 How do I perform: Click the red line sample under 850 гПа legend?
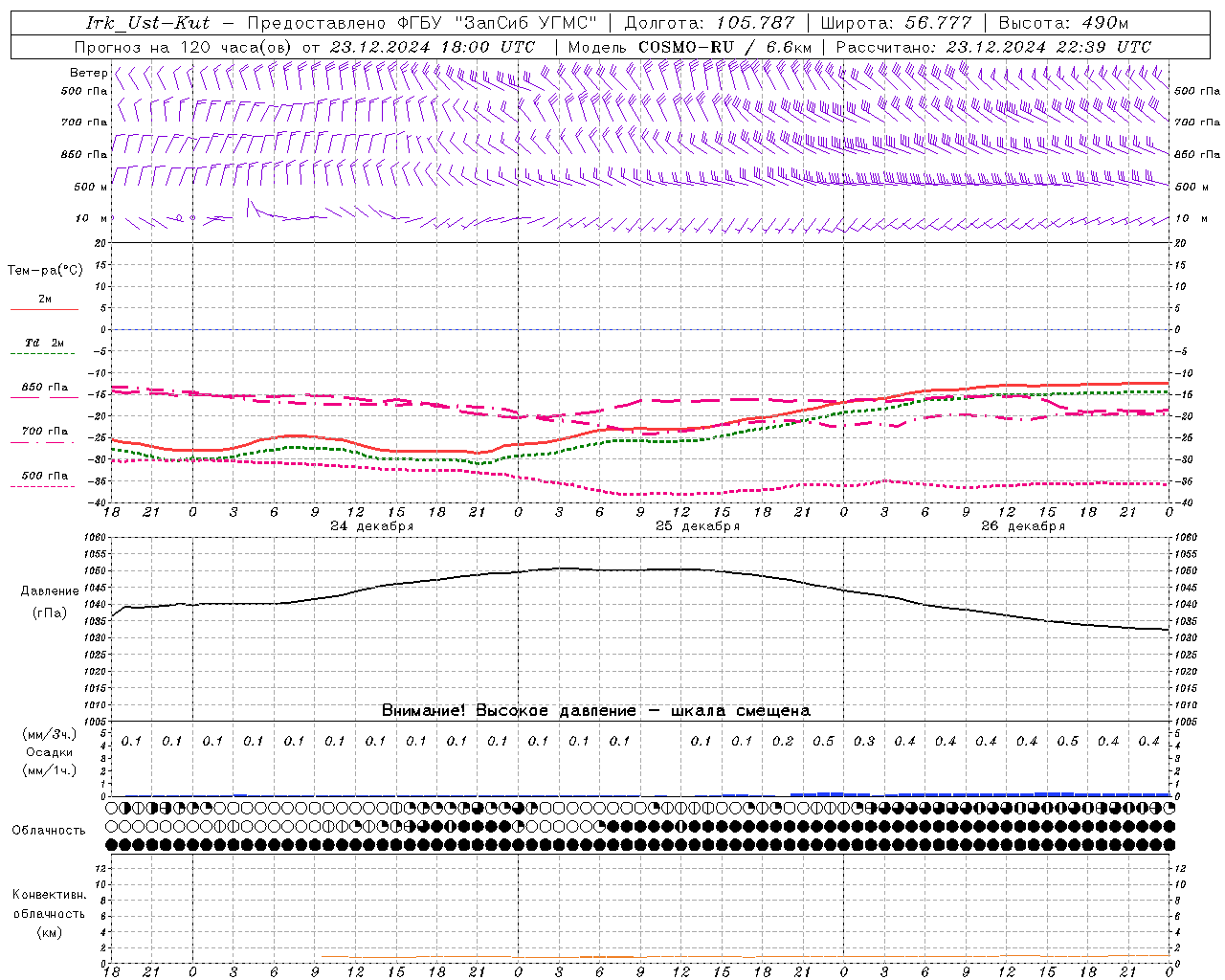(x=44, y=398)
